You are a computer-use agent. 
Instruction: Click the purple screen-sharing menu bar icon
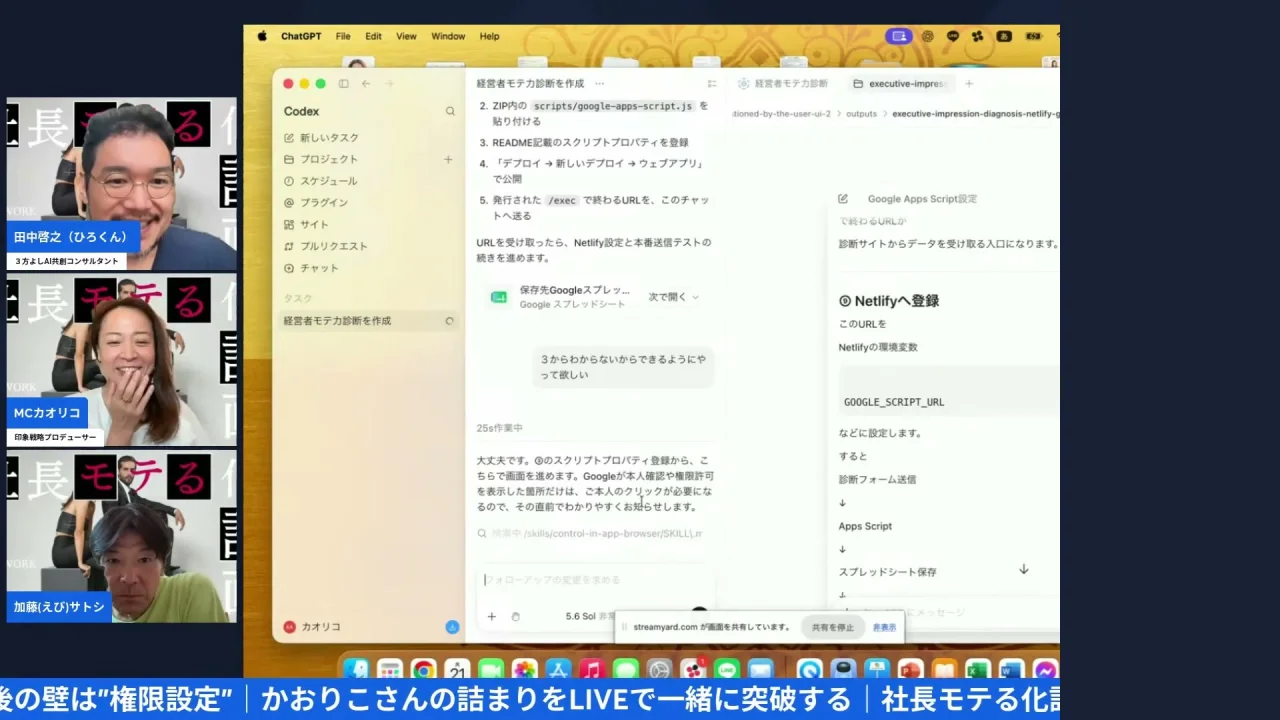click(898, 36)
